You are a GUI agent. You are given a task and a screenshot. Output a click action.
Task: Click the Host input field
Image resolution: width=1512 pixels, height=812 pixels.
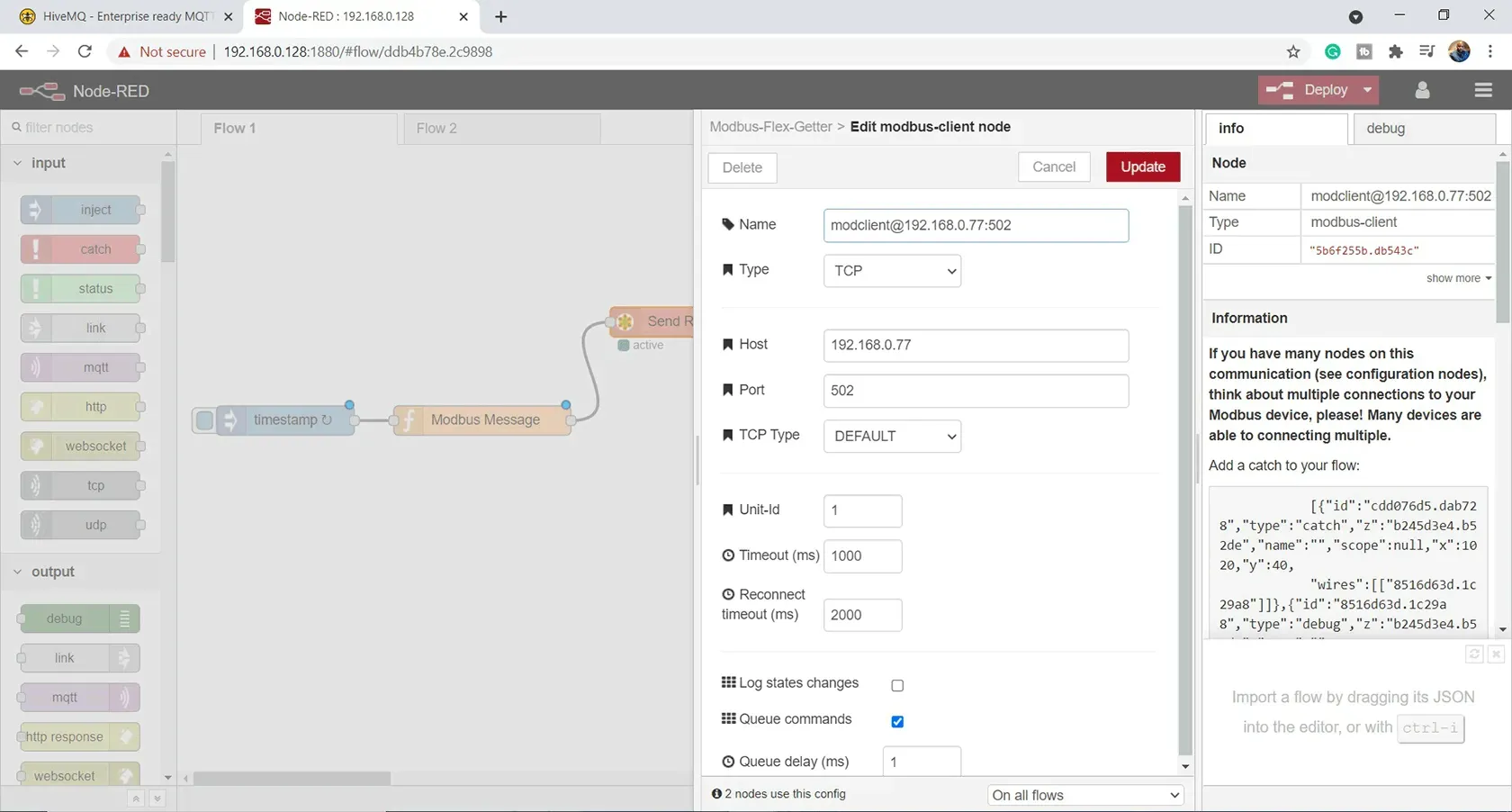[976, 346]
